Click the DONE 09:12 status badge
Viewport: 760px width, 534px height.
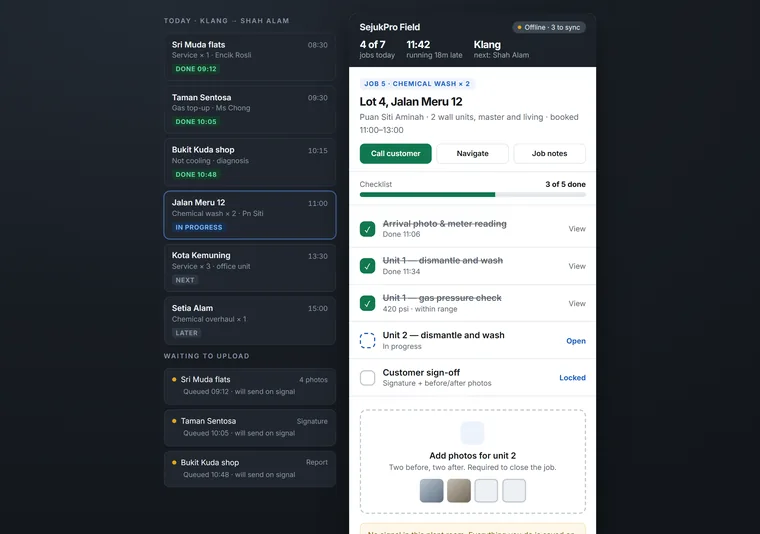196,69
